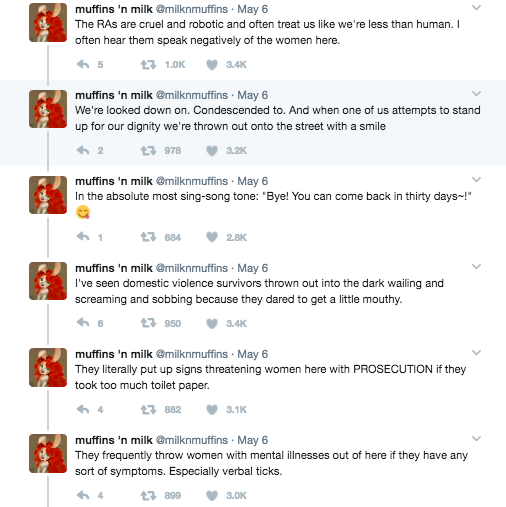This screenshot has height=507, width=506.
Task: Retweet the tweet with 684 retweets
Action: 148,237
